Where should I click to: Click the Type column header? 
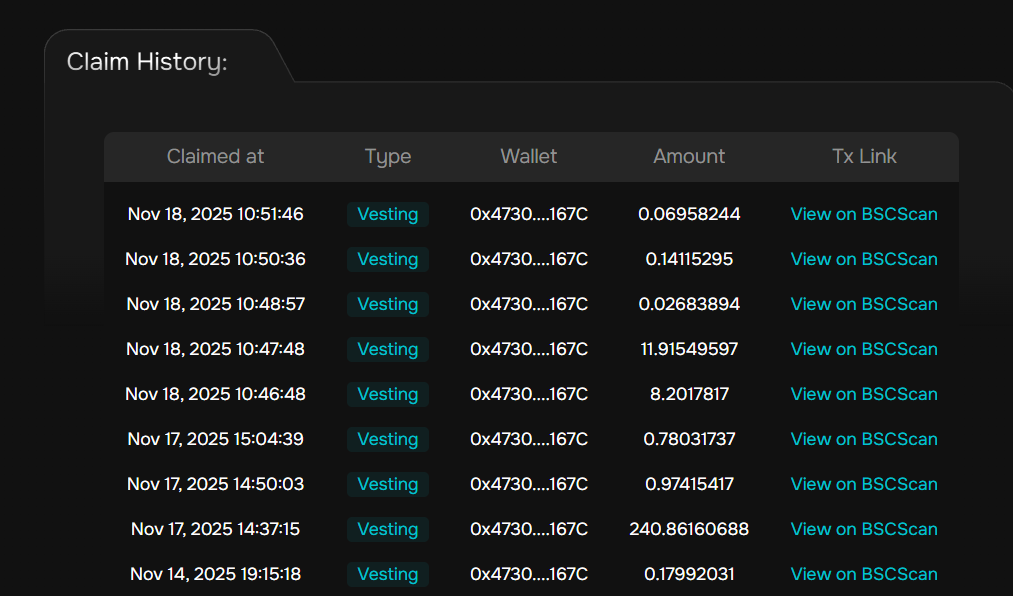coord(388,156)
